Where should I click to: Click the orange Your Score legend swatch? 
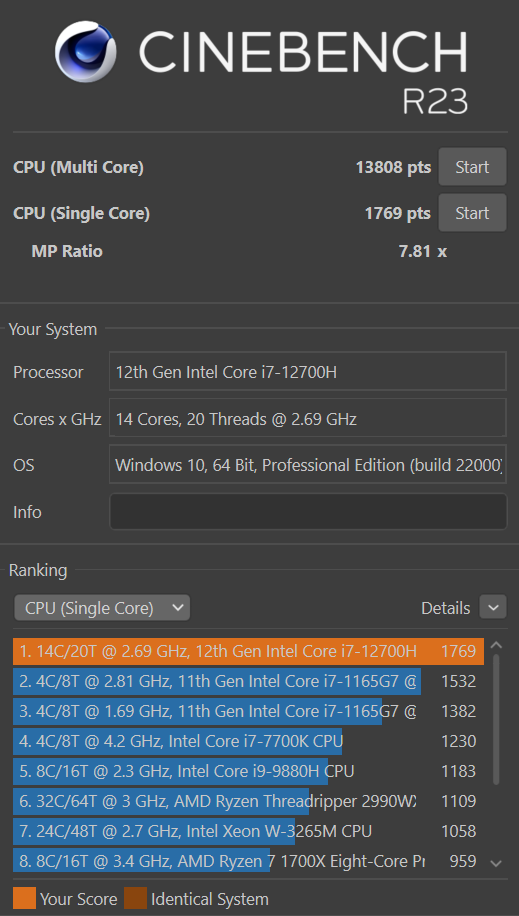(x=25, y=898)
